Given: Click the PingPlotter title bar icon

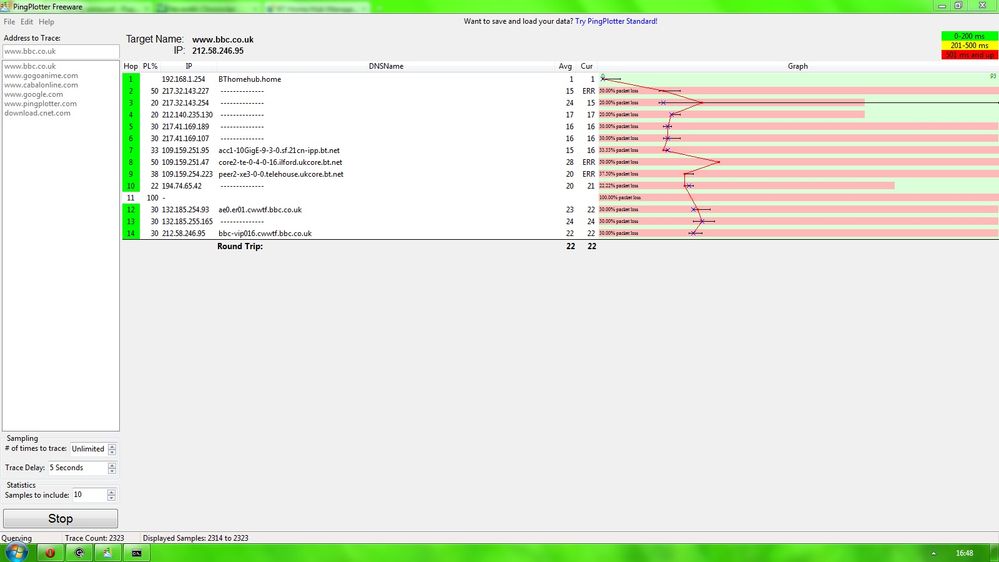Looking at the screenshot, I should pos(6,6).
